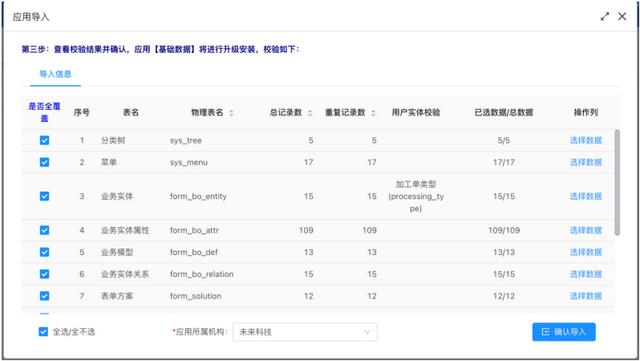The image size is (640, 361).
Task: Toggle overwrite checkbox for 业务实体关系 row
Action: pos(44,274)
